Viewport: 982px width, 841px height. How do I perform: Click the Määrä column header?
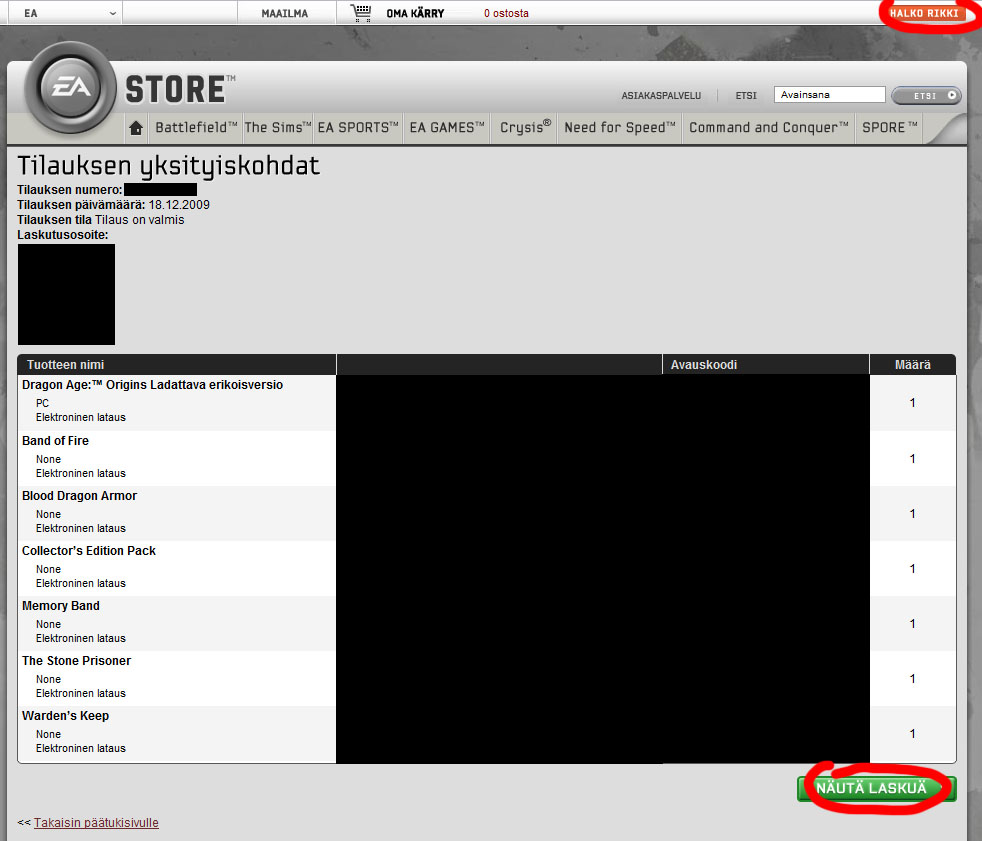(x=912, y=364)
